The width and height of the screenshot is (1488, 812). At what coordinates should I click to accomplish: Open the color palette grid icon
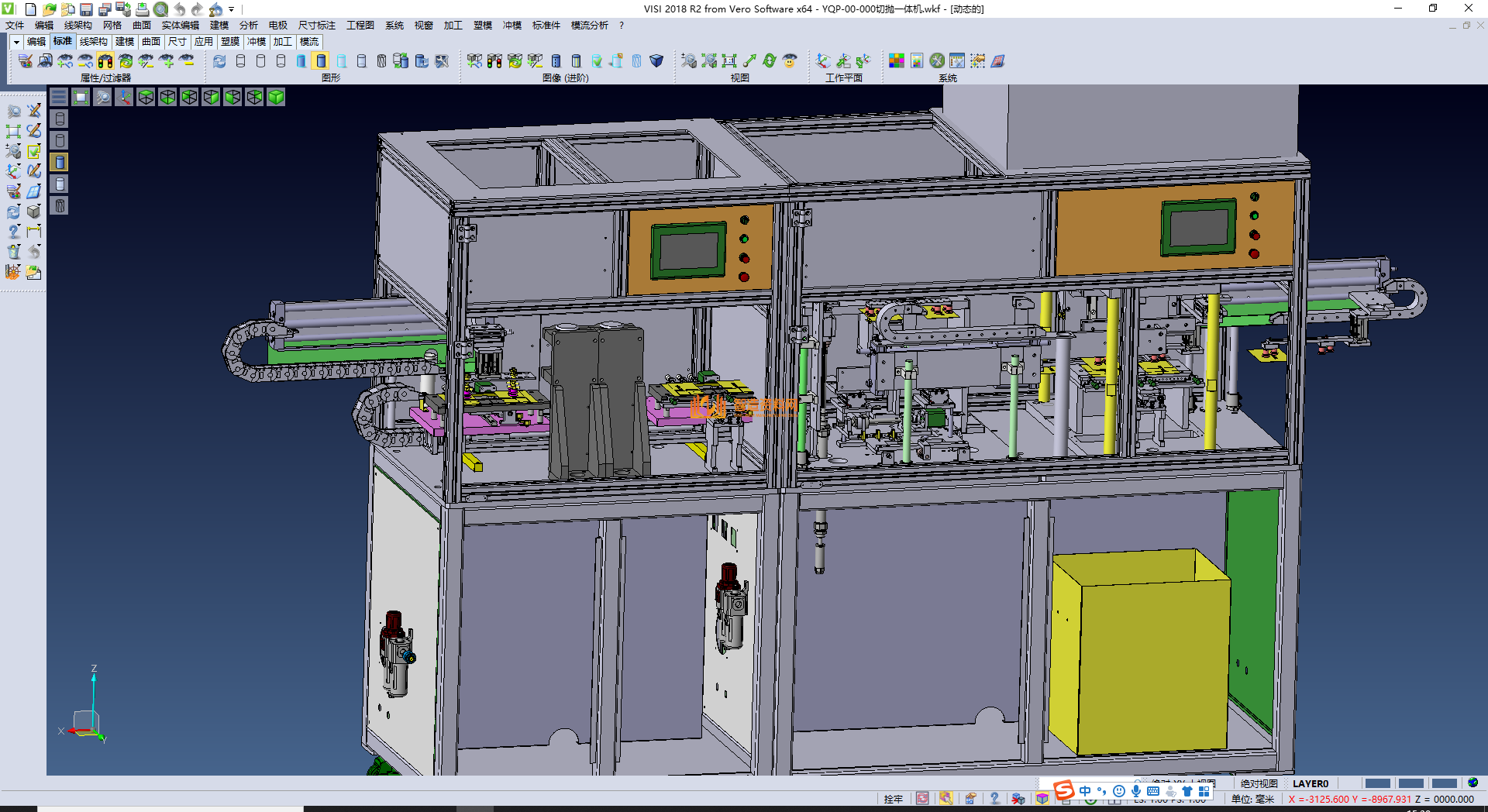897,60
